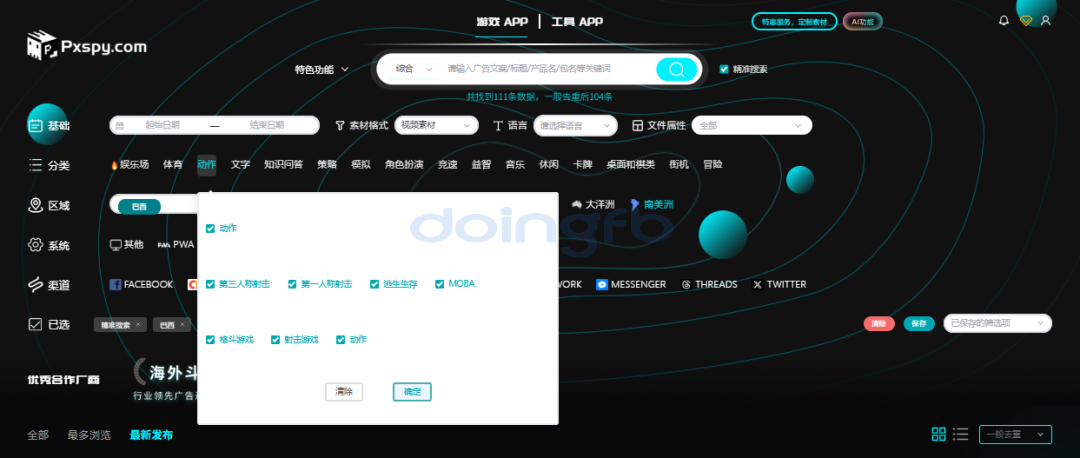Switch to grid view layout icon

click(x=938, y=434)
